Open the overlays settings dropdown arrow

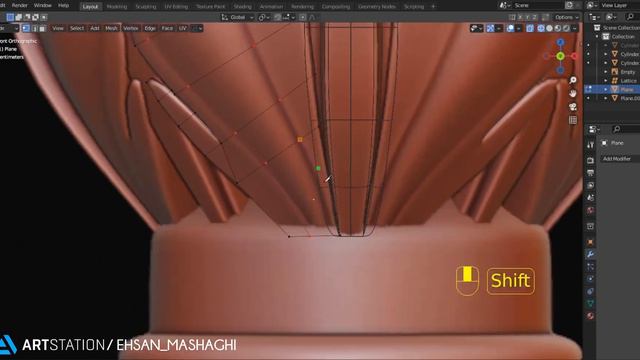click(x=518, y=28)
